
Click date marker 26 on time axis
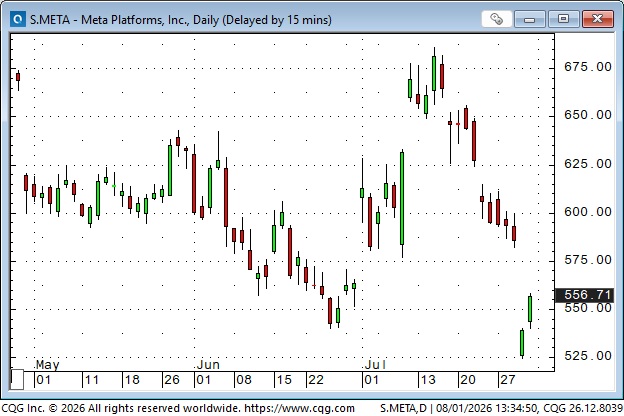point(172,380)
